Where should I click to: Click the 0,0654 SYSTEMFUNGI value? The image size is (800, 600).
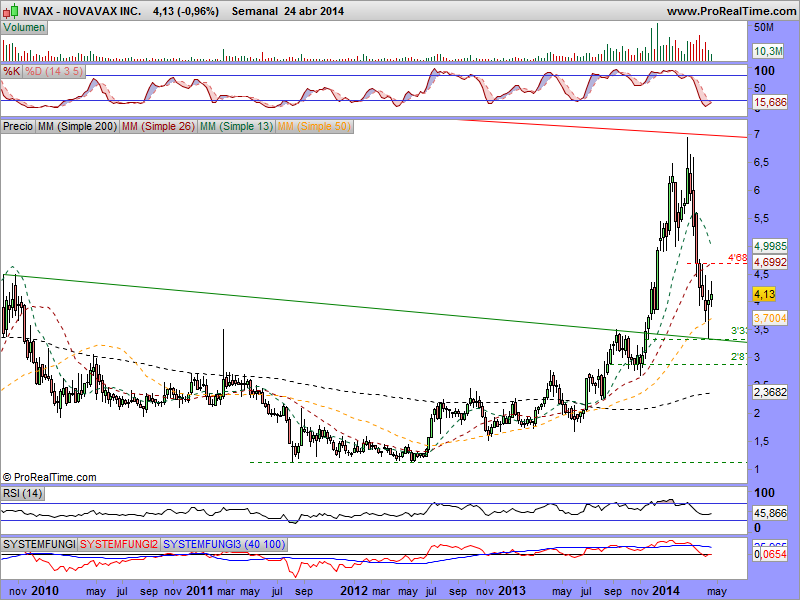coord(770,554)
